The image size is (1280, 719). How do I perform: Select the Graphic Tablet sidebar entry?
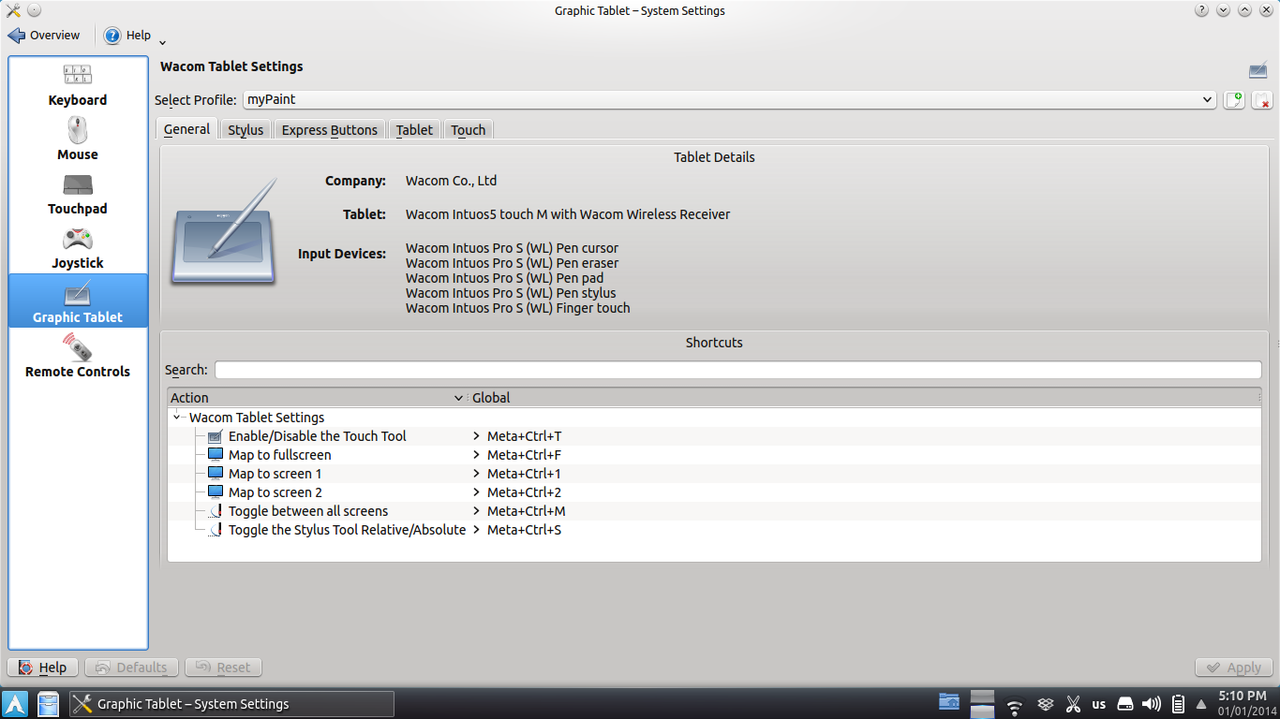point(77,301)
